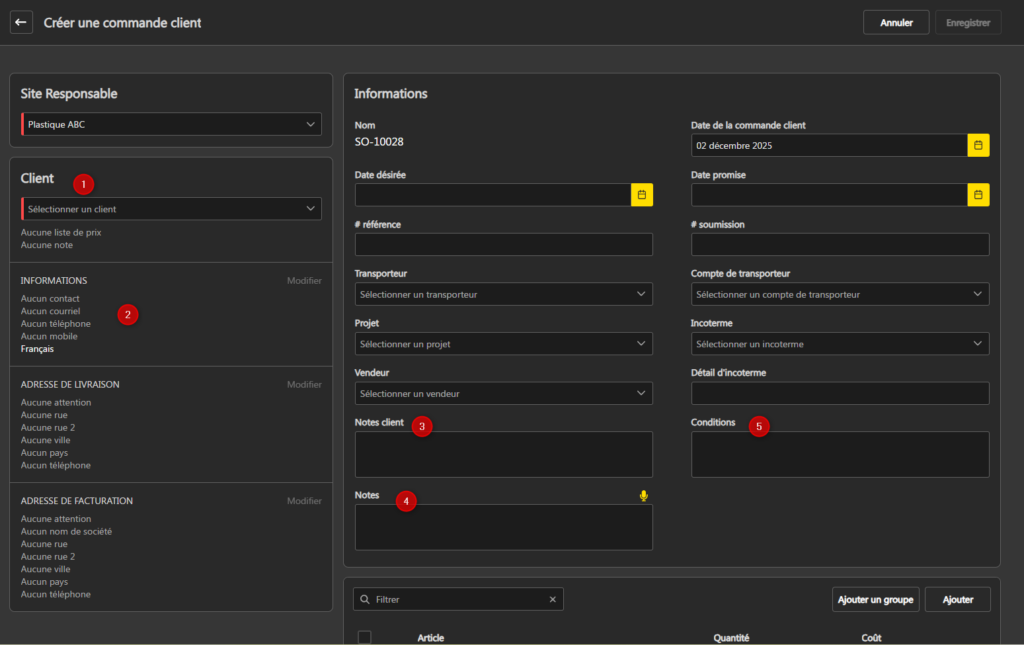
Task: Open the Date promise calendar picker
Action: pyautogui.click(x=978, y=194)
